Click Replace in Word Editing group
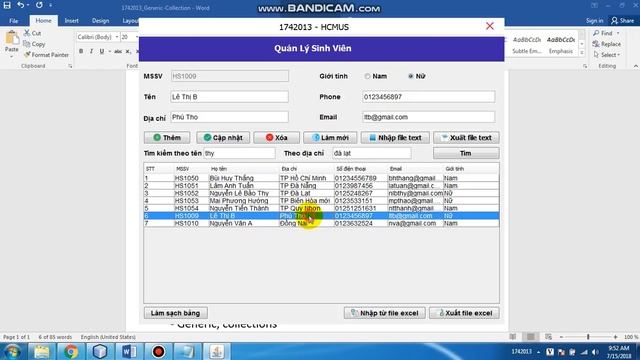 point(607,44)
